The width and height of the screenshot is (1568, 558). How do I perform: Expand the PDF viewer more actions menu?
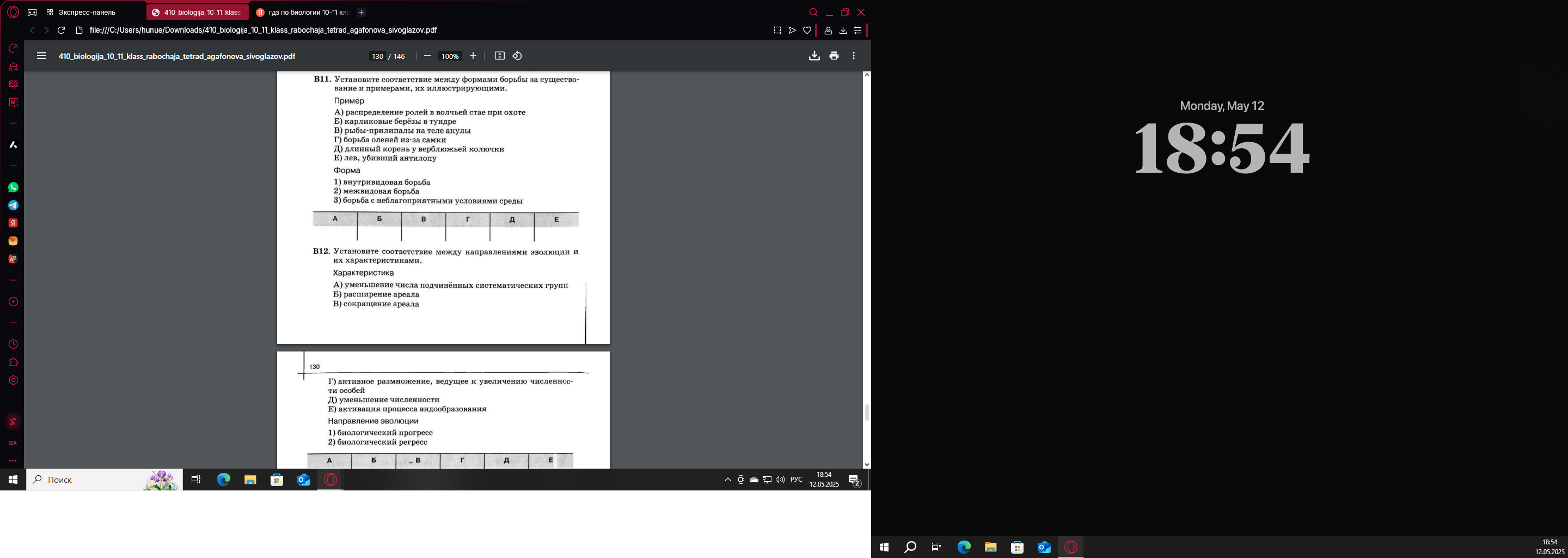tap(853, 56)
